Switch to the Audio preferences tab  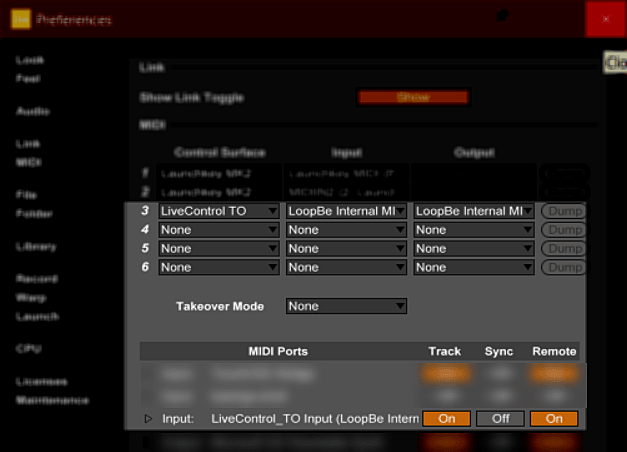pos(33,111)
